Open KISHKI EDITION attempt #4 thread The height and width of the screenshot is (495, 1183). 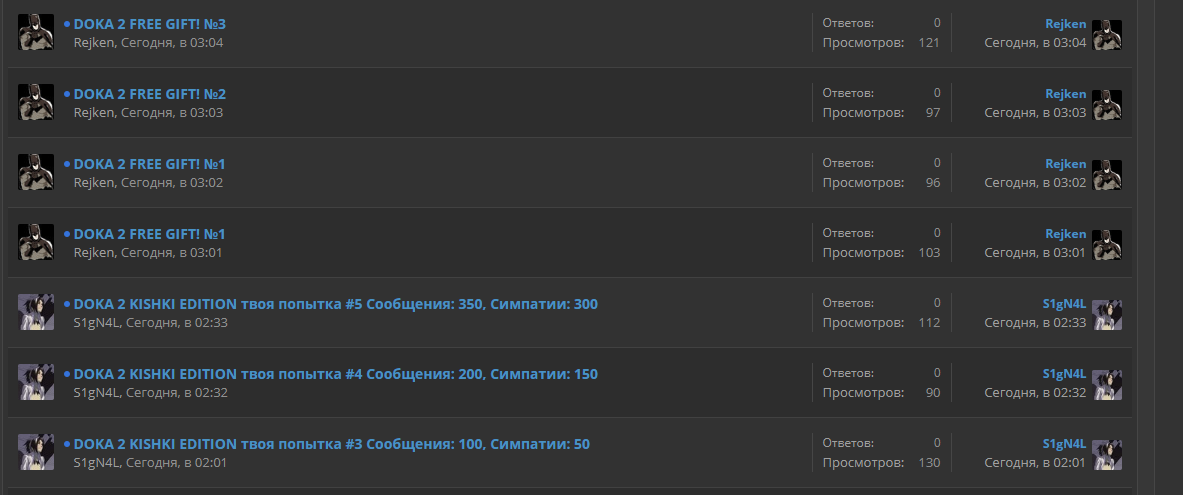click(336, 374)
